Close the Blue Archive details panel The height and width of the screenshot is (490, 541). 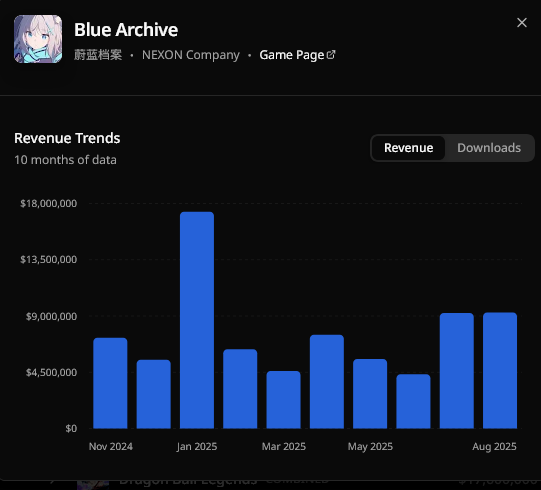tap(522, 23)
